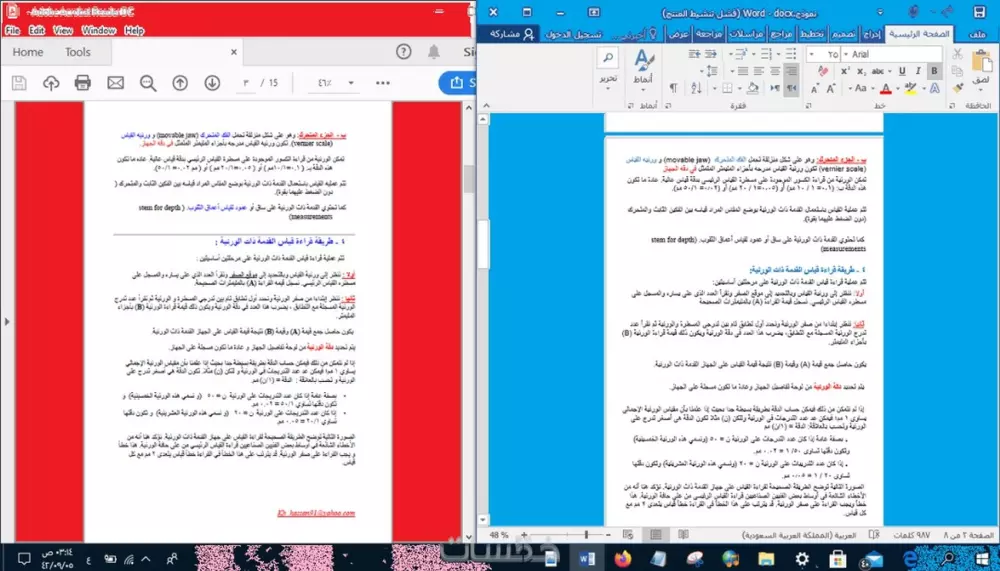Click the Borders grid icon in Word
The width and height of the screenshot is (1000, 571).
pyautogui.click(x=727, y=88)
